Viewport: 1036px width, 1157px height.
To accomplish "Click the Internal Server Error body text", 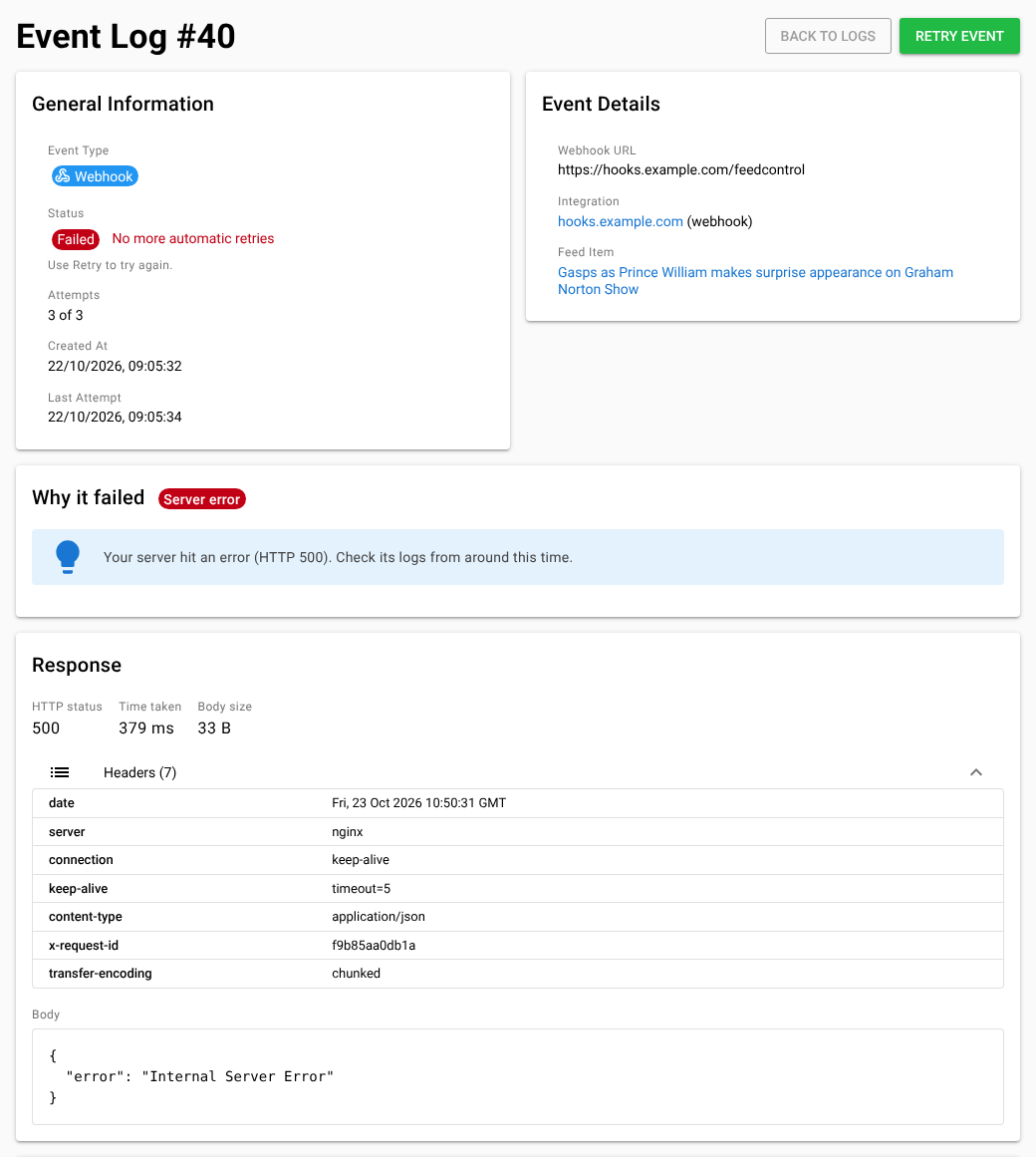I will click(237, 1076).
